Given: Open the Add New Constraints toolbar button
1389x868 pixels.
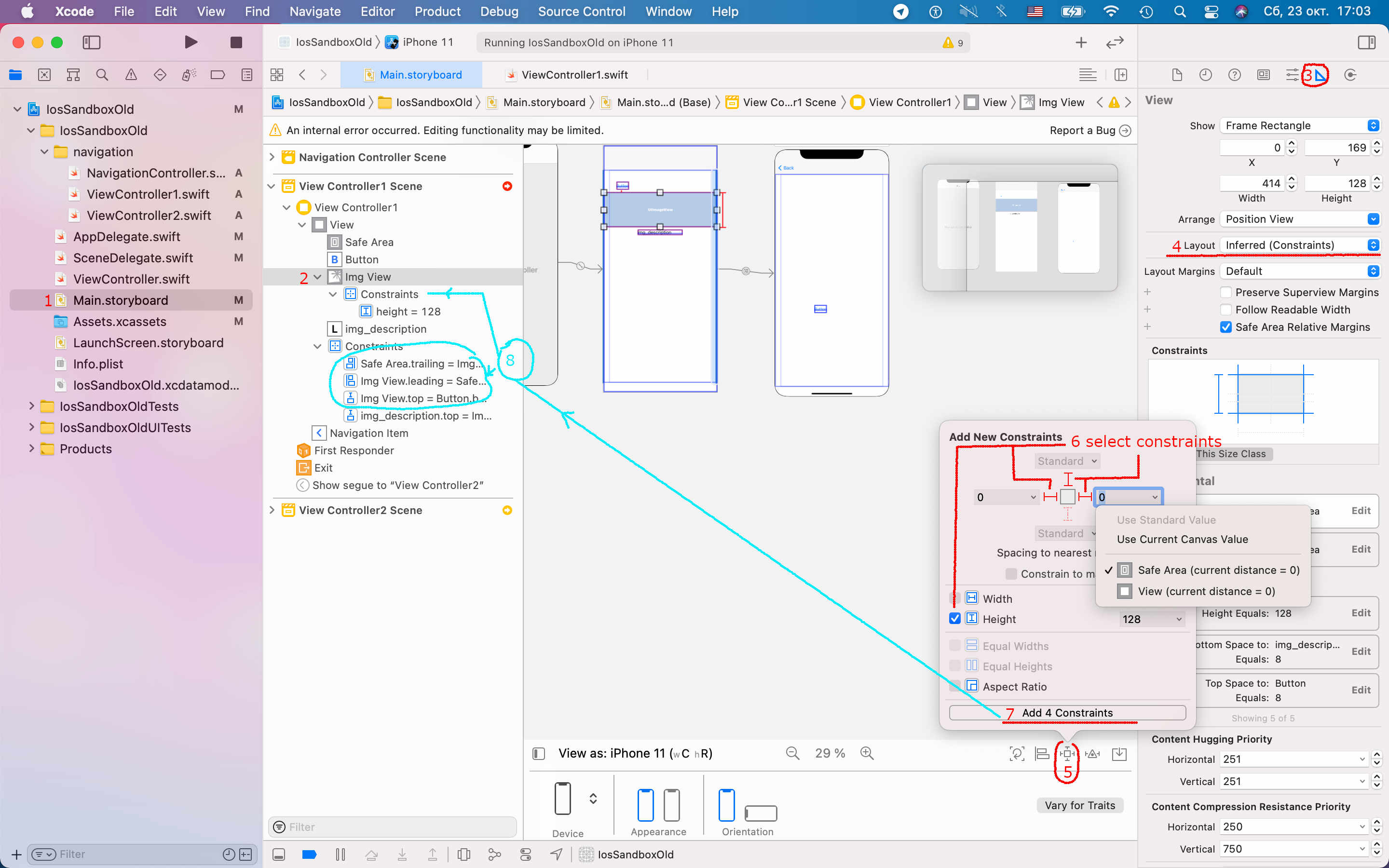Looking at the screenshot, I should point(1067,753).
